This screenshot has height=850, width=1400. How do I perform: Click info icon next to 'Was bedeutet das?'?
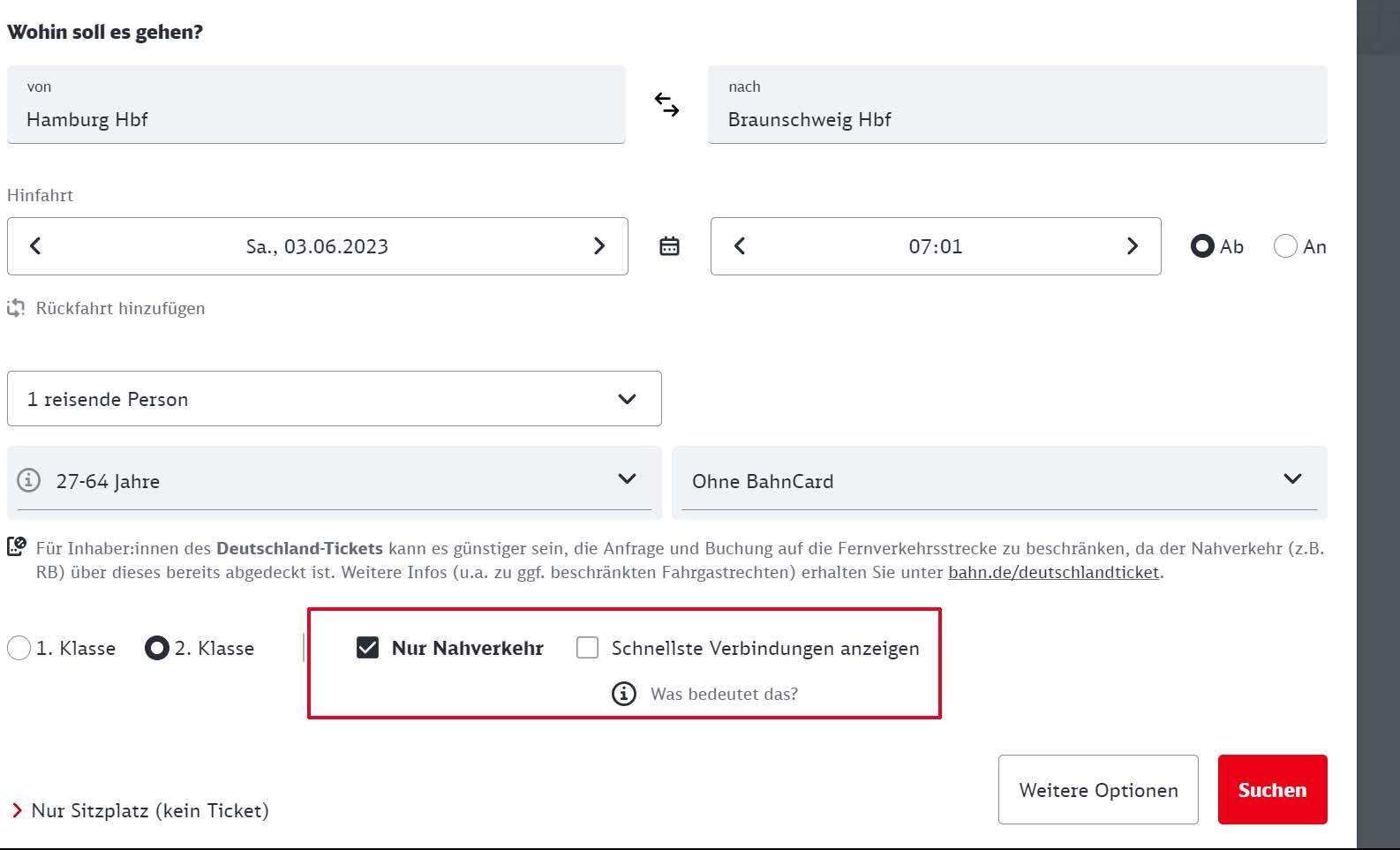click(623, 694)
